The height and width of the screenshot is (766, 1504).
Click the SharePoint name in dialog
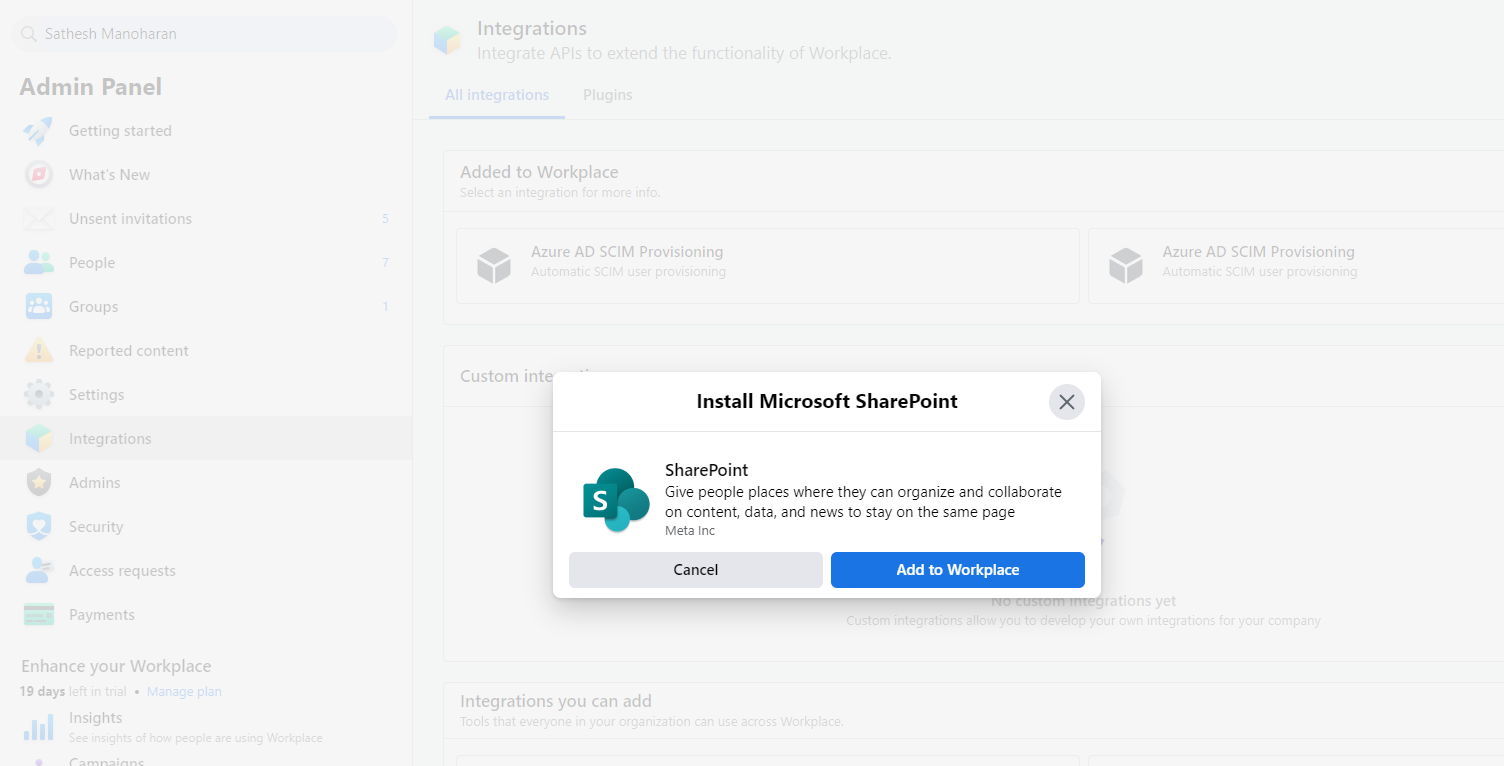[706, 470]
